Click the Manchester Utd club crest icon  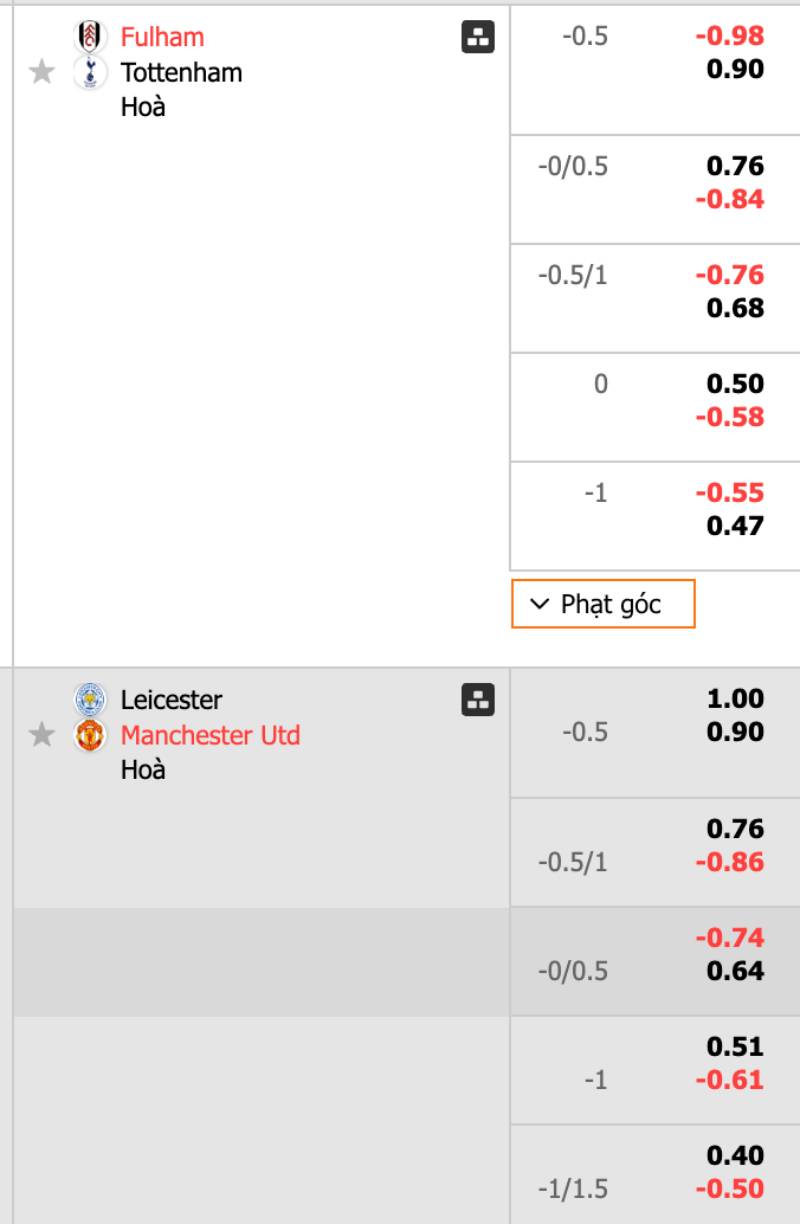(x=91, y=735)
